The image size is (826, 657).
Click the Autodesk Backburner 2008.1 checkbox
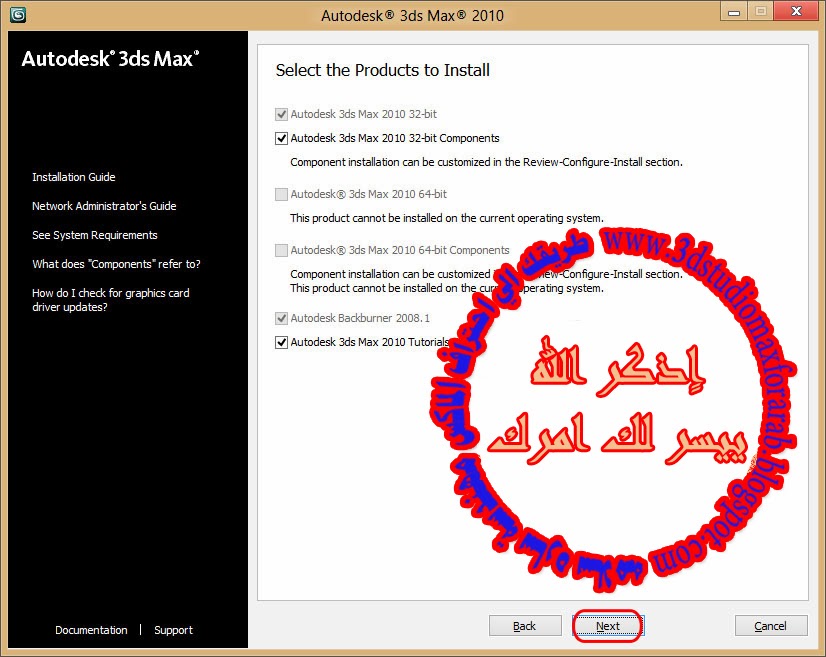[281, 318]
